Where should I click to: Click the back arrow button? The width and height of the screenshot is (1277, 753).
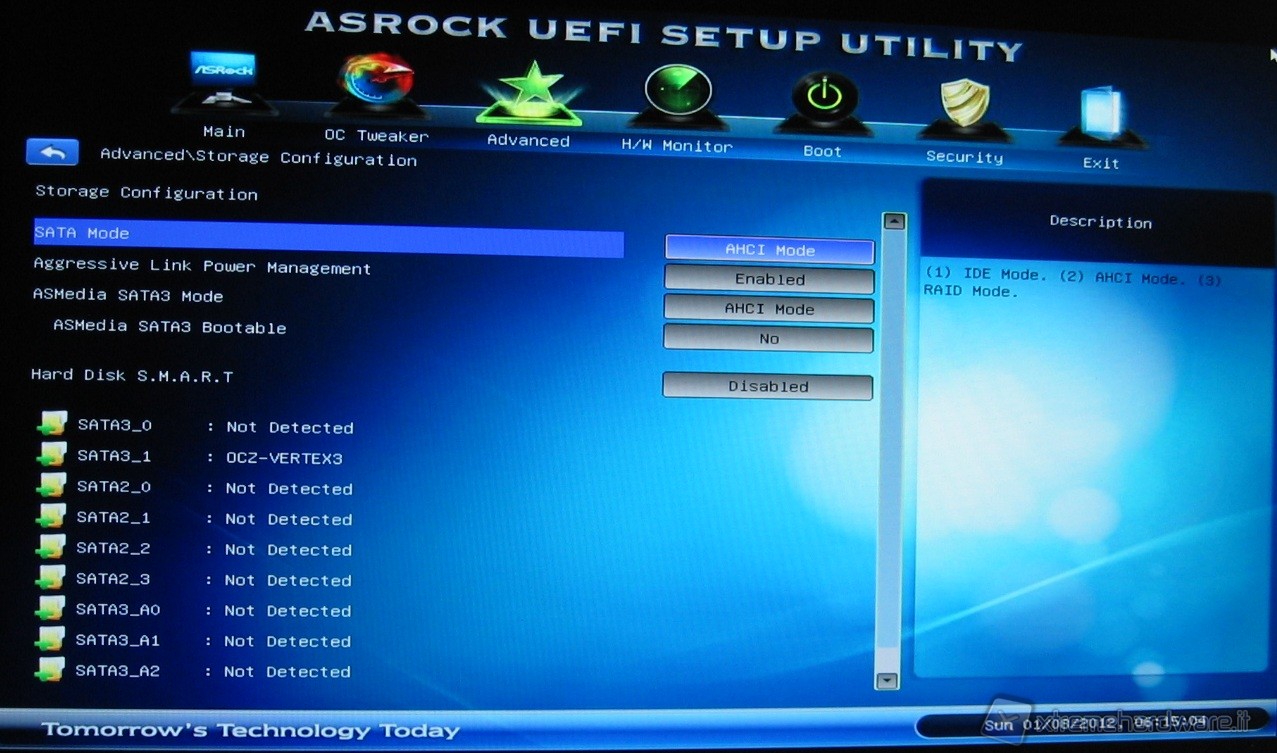53,152
